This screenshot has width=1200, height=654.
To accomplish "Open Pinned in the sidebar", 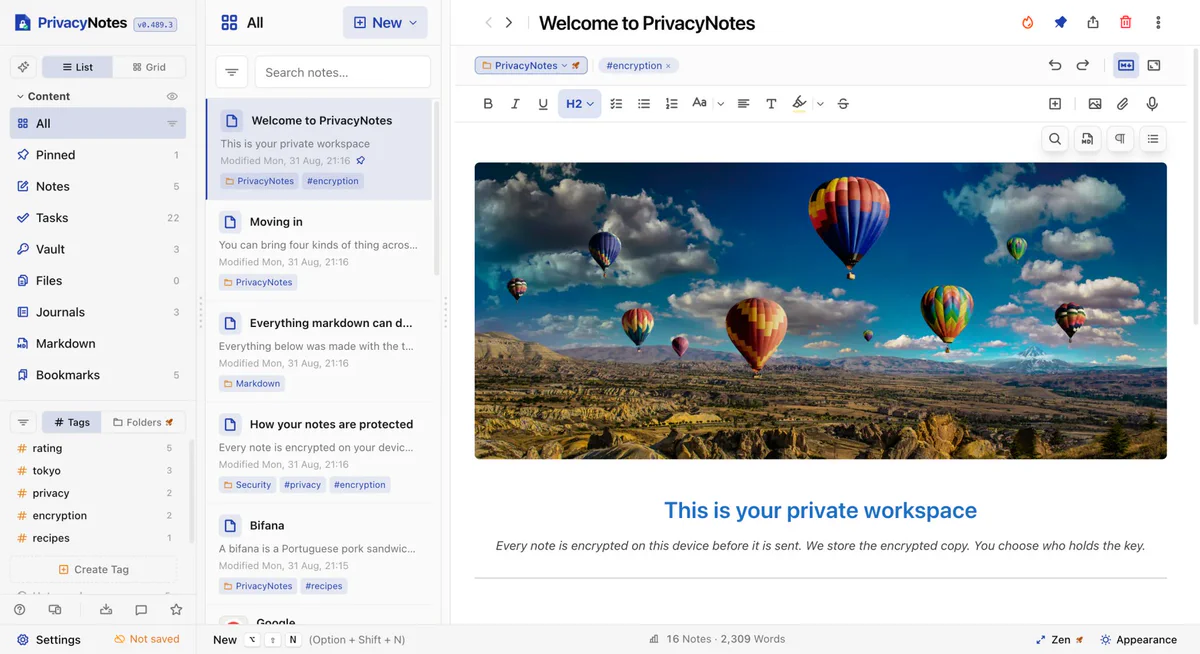I will [x=98, y=155].
